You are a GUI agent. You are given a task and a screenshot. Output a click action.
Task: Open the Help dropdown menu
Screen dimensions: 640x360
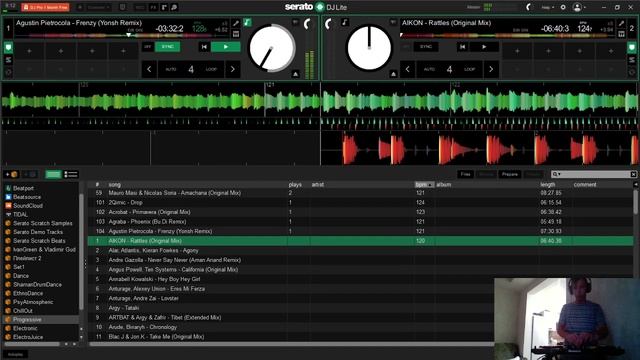547,7
